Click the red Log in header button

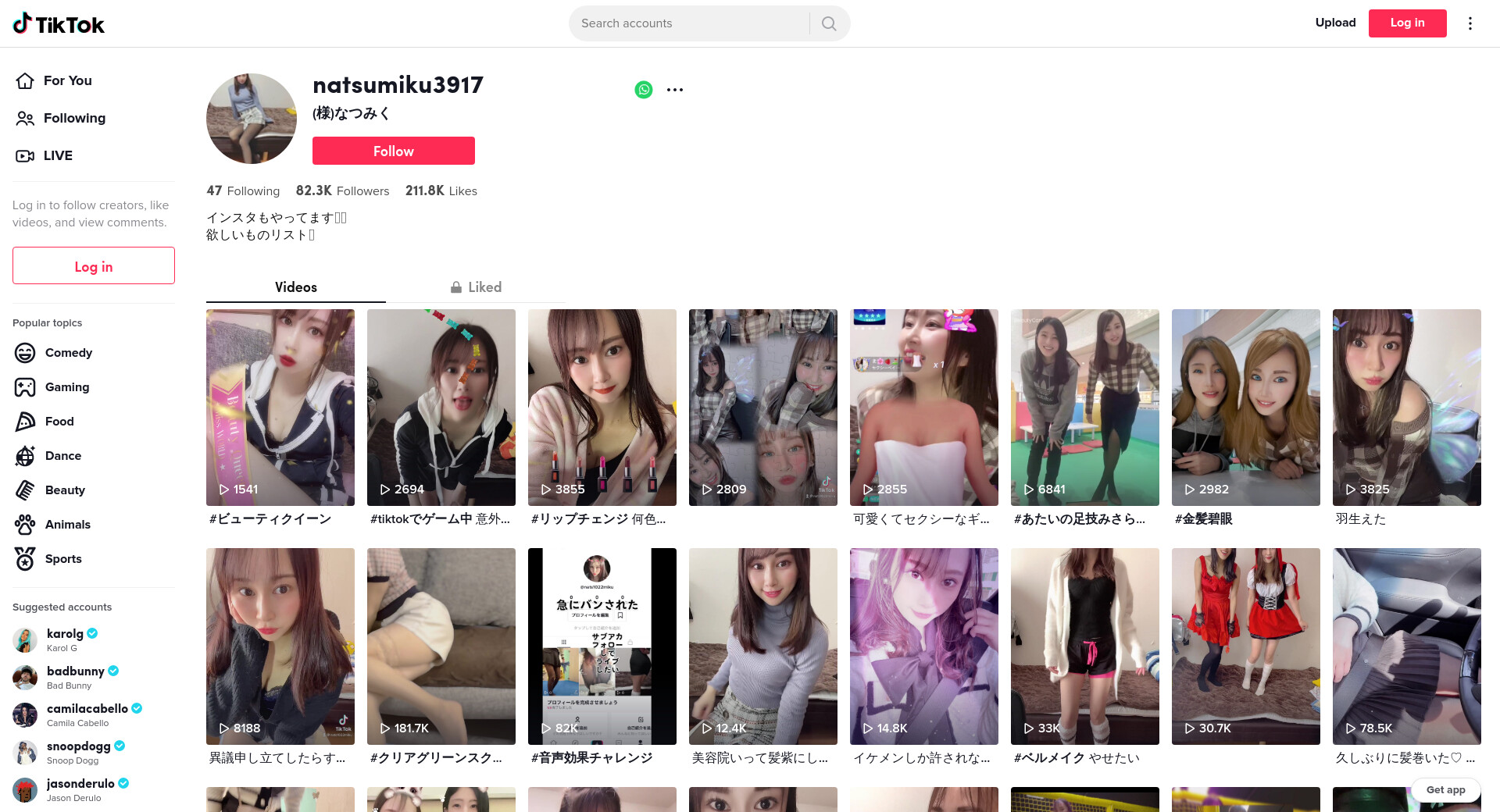(1408, 23)
